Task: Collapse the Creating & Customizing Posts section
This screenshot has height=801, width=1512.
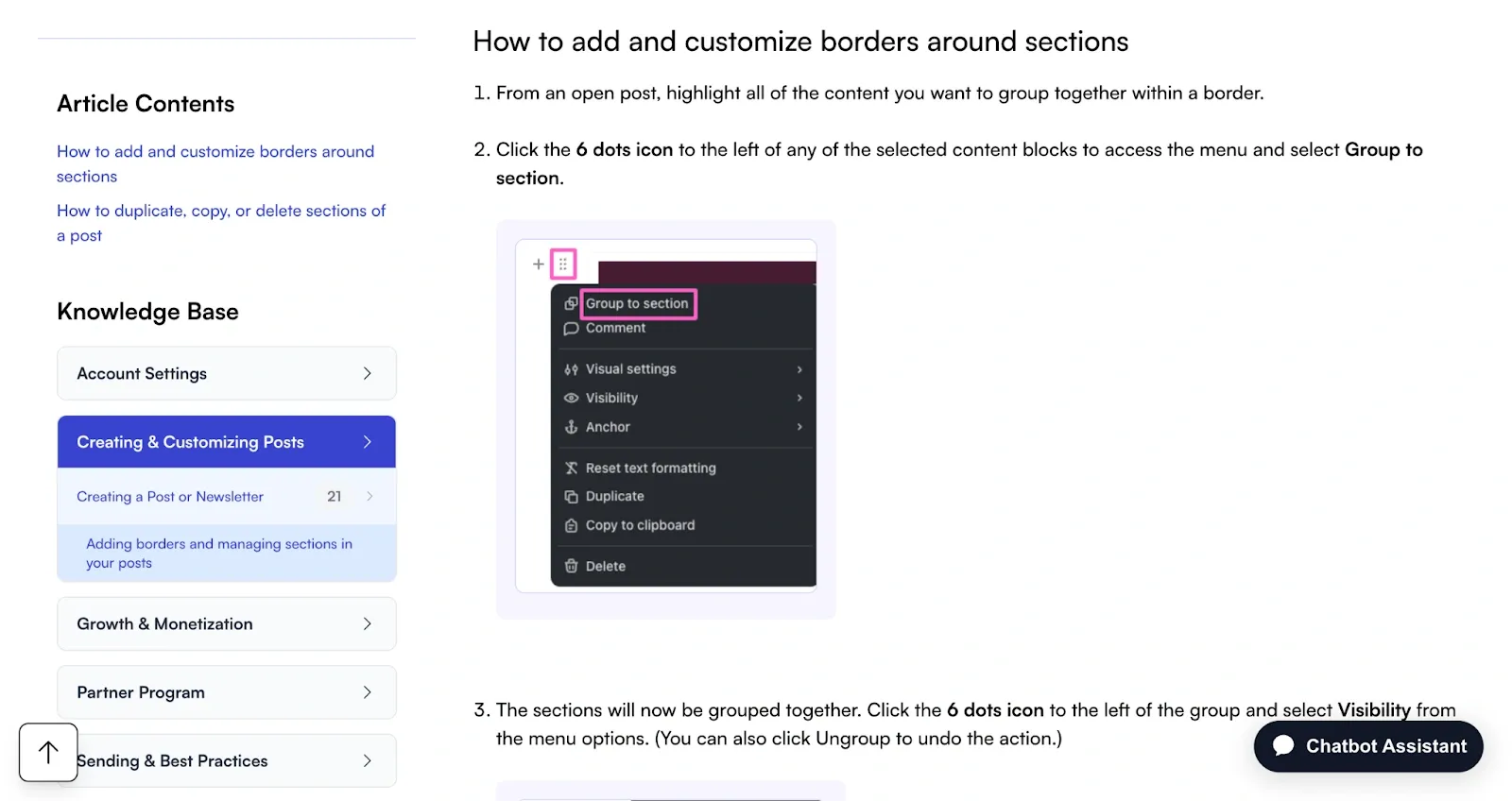Action: point(226,442)
